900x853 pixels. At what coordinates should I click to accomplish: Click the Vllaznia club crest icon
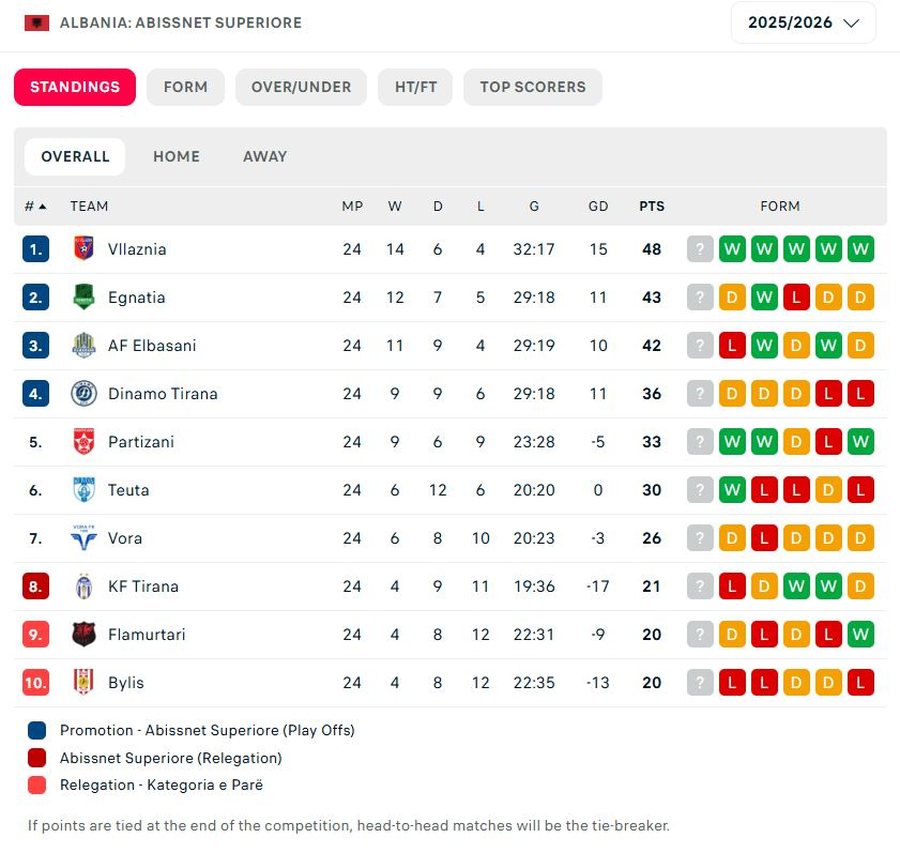point(83,249)
